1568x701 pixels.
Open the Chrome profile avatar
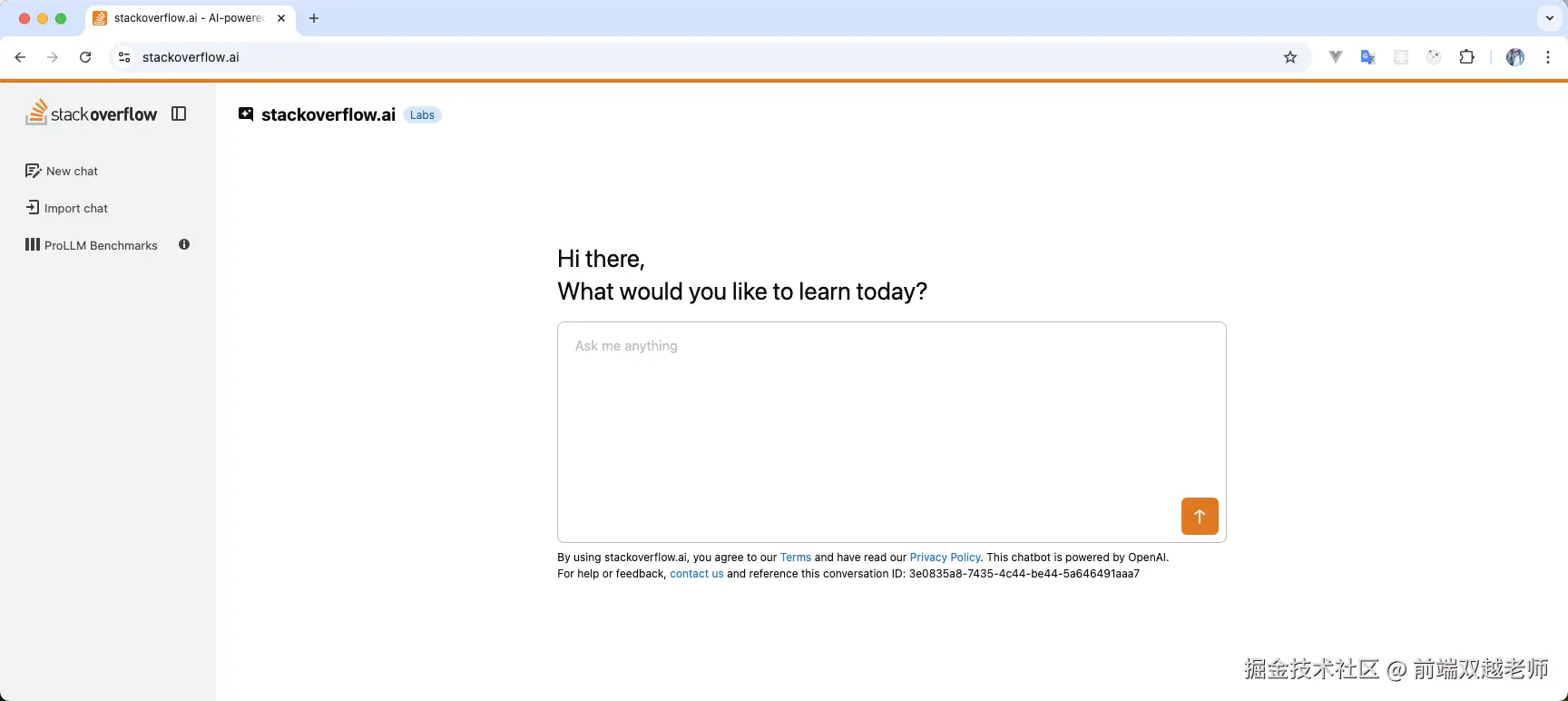[x=1515, y=57]
